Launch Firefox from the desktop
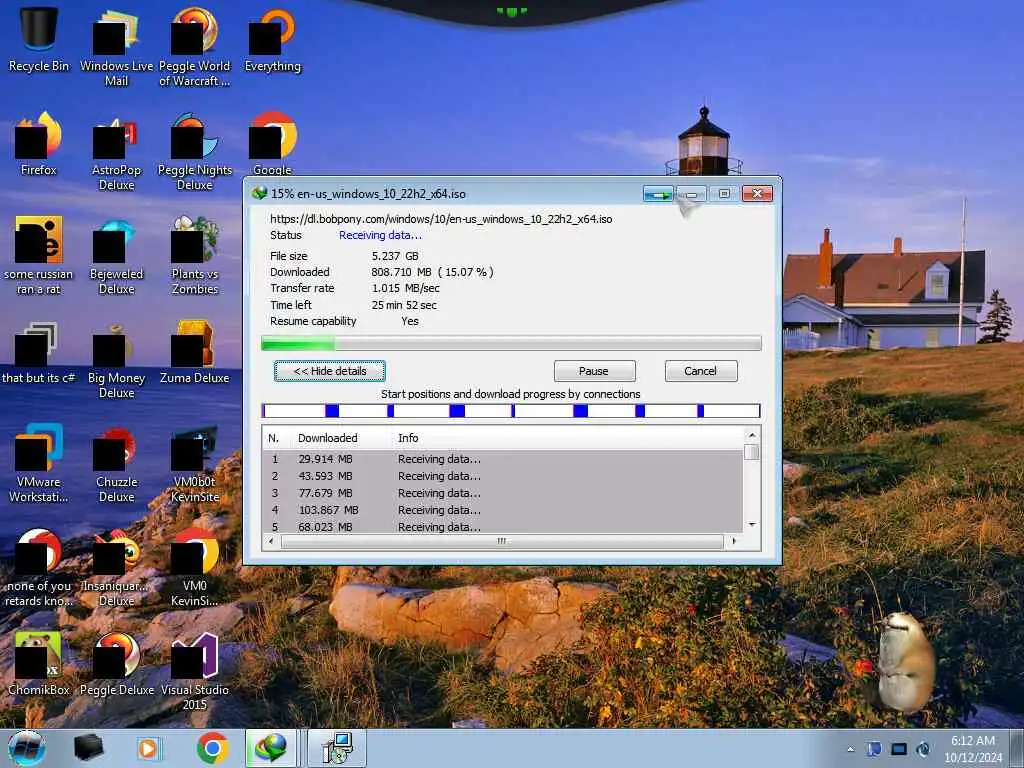The height and width of the screenshot is (768, 1024). click(x=39, y=144)
